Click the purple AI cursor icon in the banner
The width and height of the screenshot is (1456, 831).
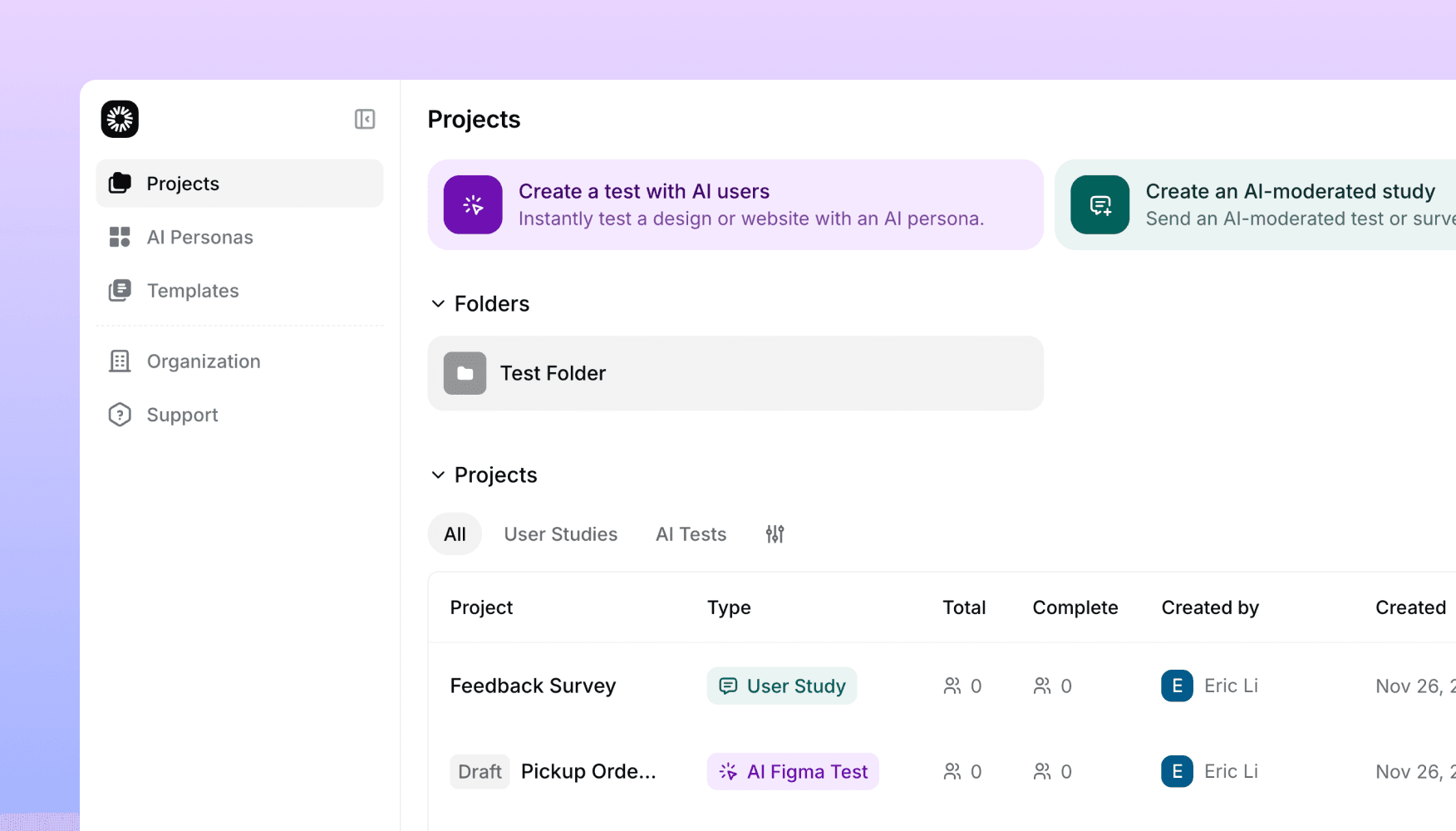click(473, 204)
